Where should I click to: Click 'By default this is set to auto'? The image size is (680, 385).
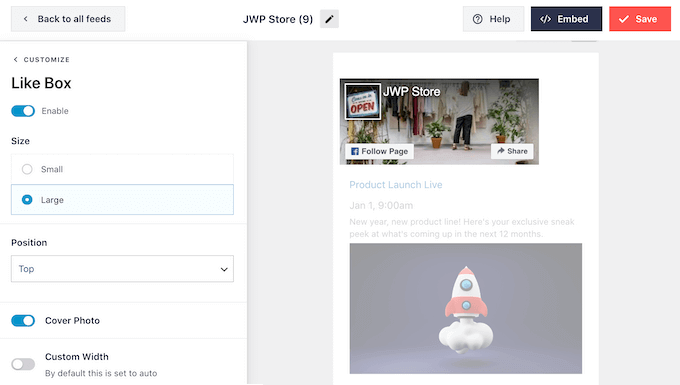[x=101, y=373]
